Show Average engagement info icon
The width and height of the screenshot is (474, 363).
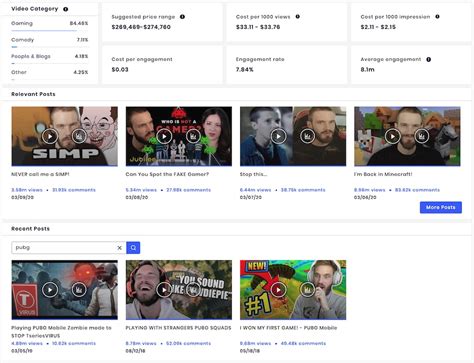click(x=429, y=59)
